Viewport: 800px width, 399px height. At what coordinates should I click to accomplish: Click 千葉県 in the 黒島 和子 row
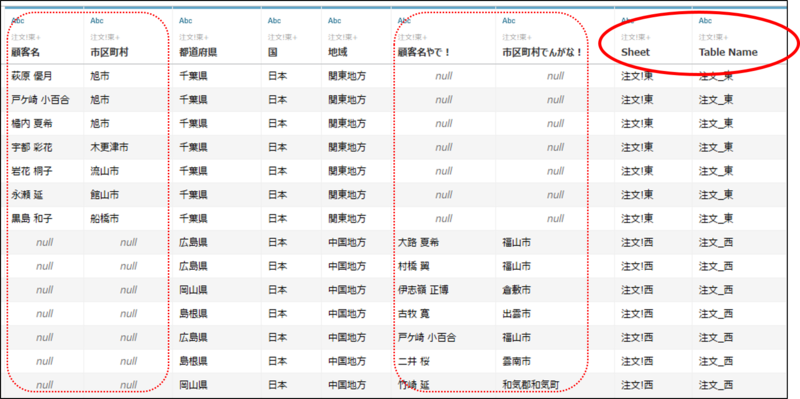pyautogui.click(x=193, y=218)
